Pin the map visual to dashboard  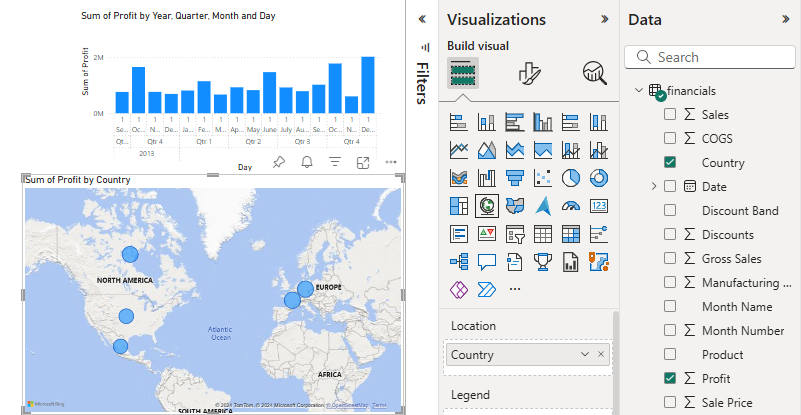click(x=278, y=163)
